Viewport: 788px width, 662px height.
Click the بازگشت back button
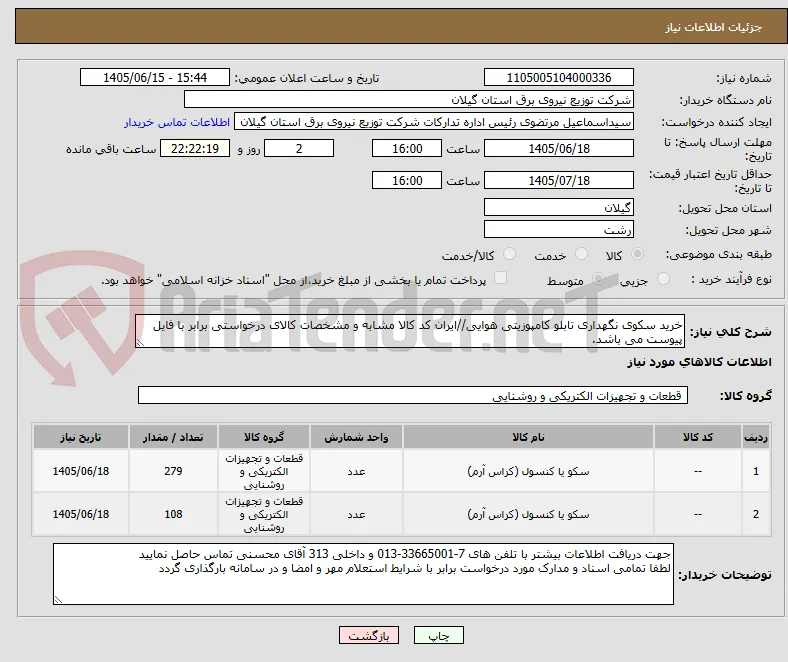click(369, 635)
